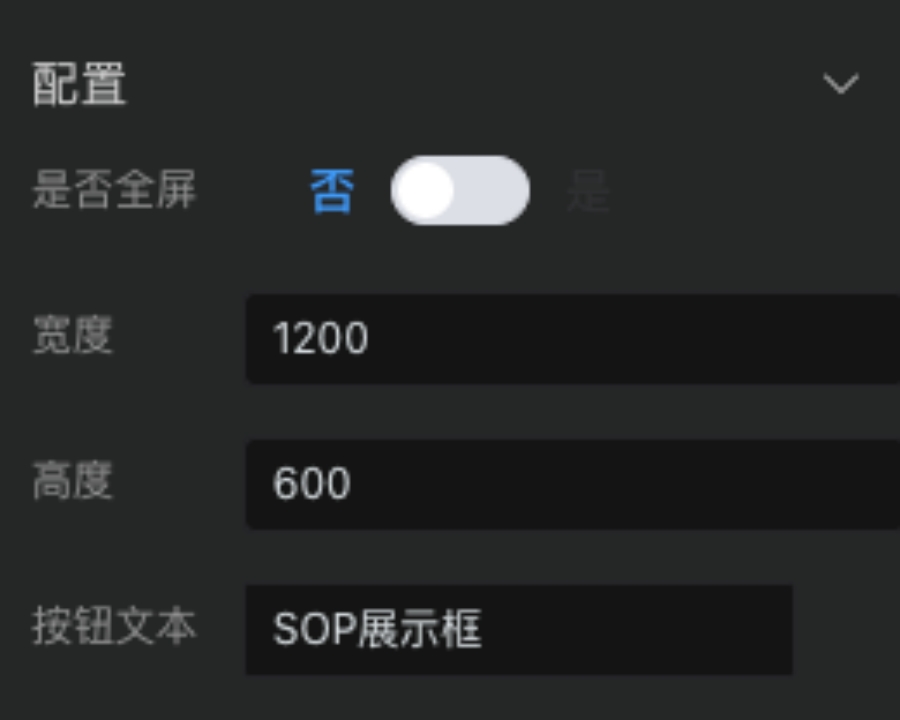The height and width of the screenshot is (720, 900).
Task: Click the SOP展示框 text value
Action: (x=377, y=630)
